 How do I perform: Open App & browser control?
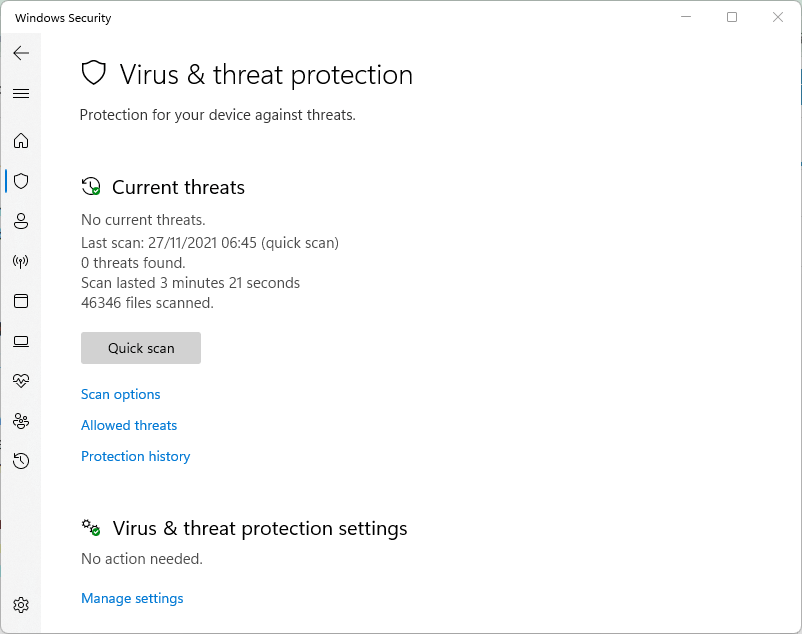click(x=21, y=301)
